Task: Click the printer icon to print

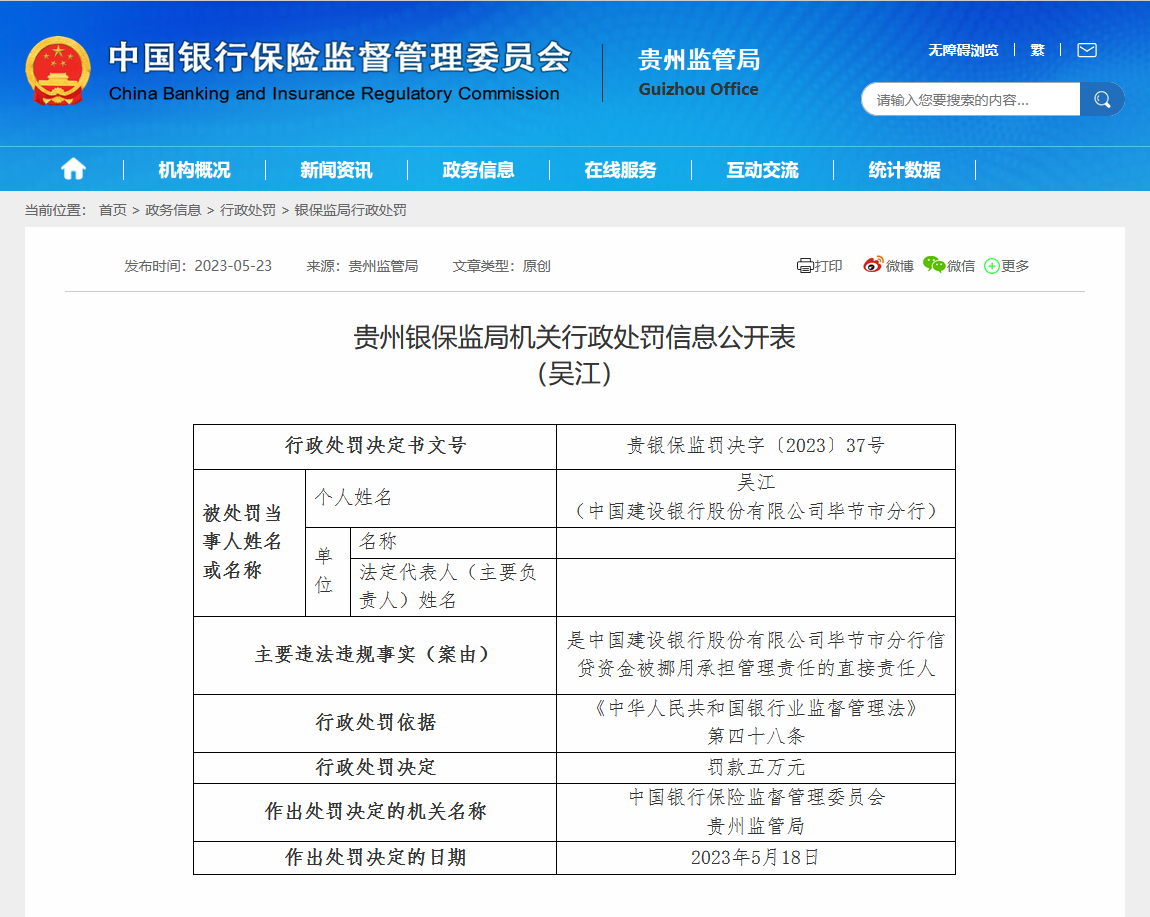Action: pos(805,266)
